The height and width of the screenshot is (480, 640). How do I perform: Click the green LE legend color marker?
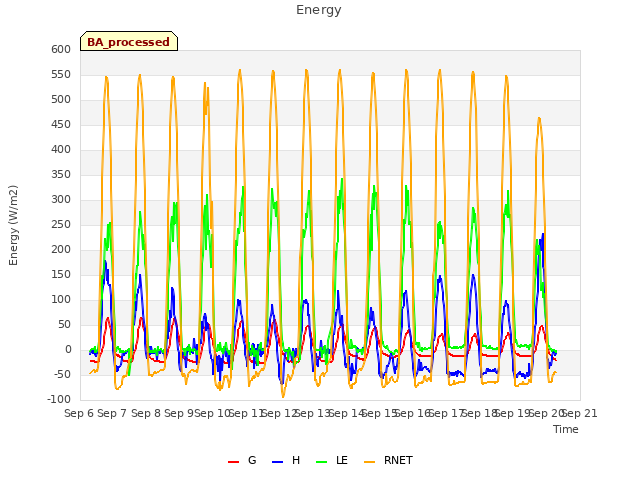tap(322, 462)
